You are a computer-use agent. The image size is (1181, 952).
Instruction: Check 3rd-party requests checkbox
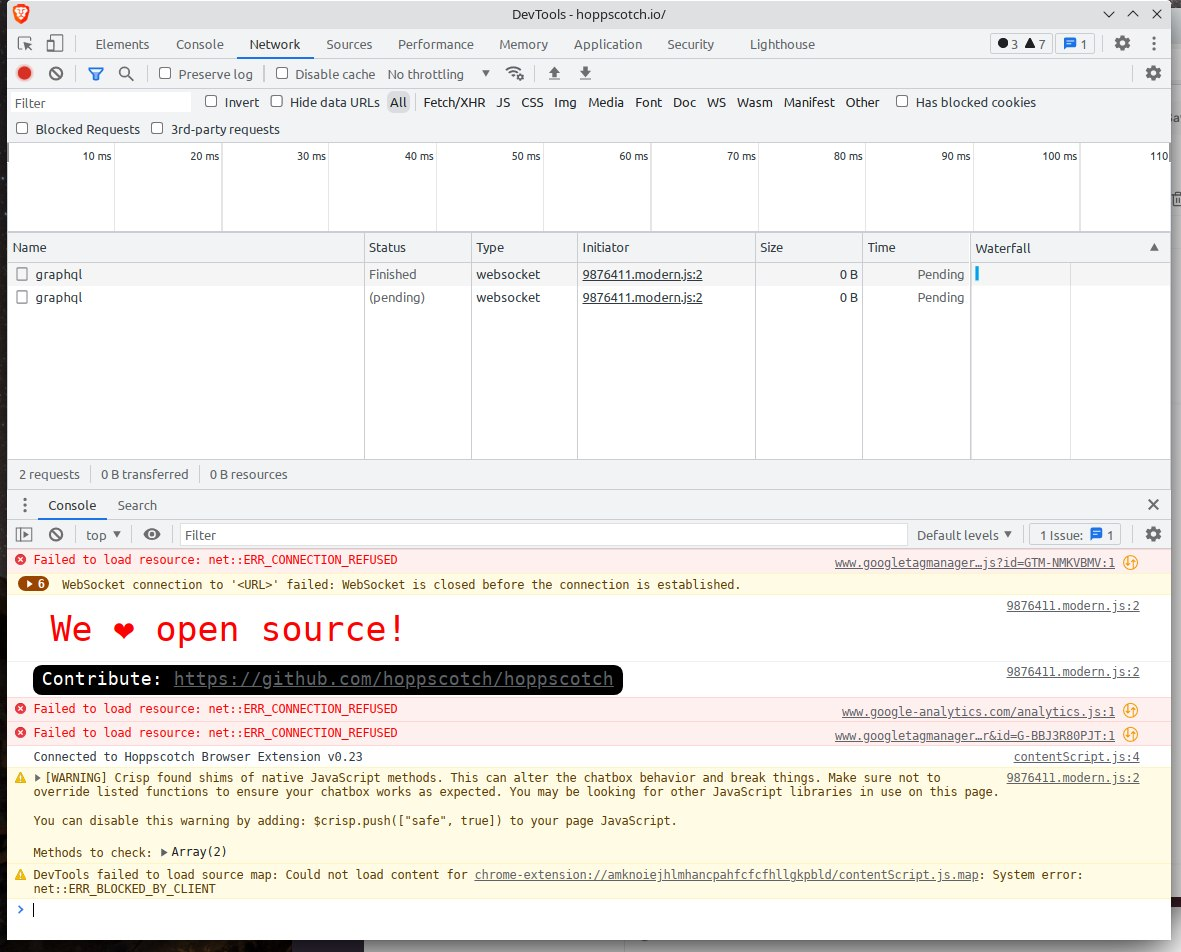tap(157, 128)
